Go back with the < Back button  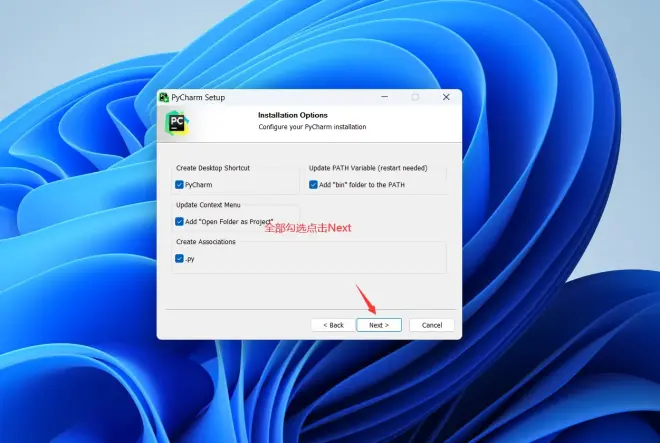pos(333,325)
